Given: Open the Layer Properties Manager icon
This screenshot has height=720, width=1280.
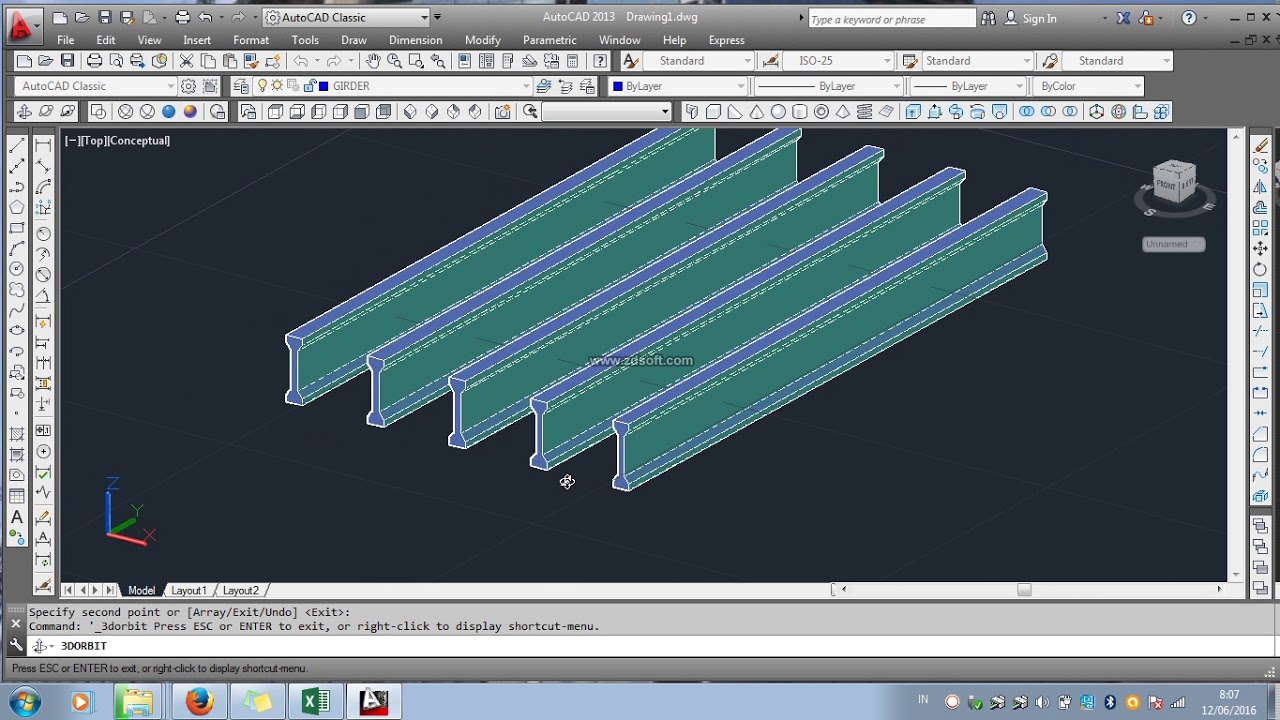Looking at the screenshot, I should point(241,86).
